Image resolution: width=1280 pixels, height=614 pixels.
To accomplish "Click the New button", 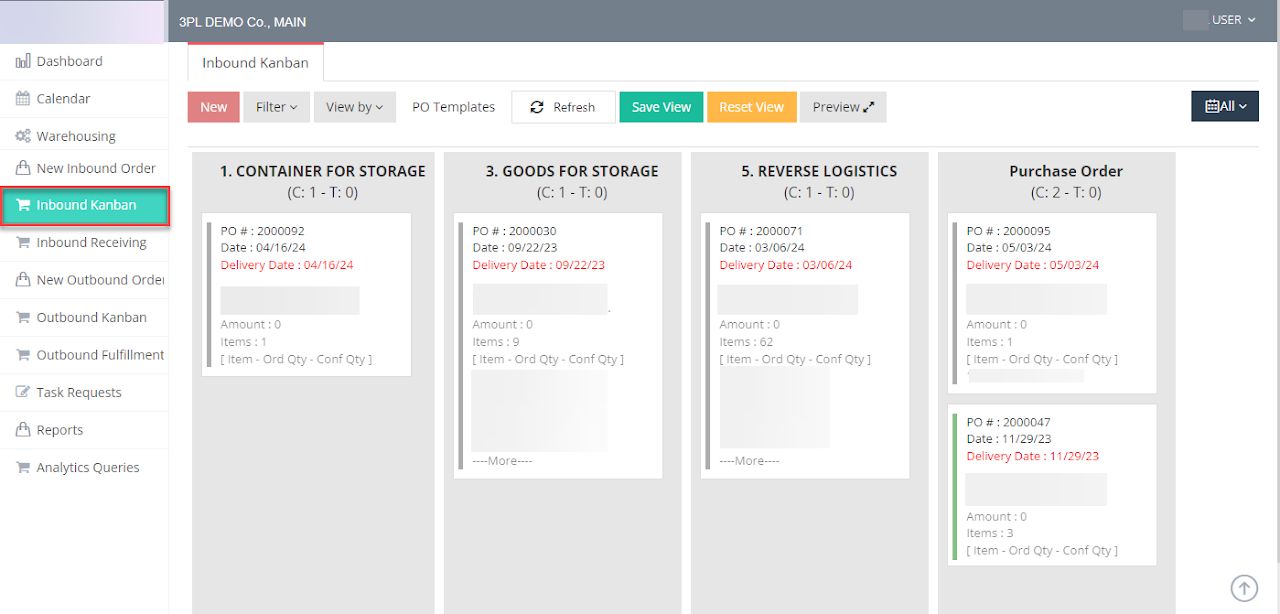I will [x=213, y=107].
